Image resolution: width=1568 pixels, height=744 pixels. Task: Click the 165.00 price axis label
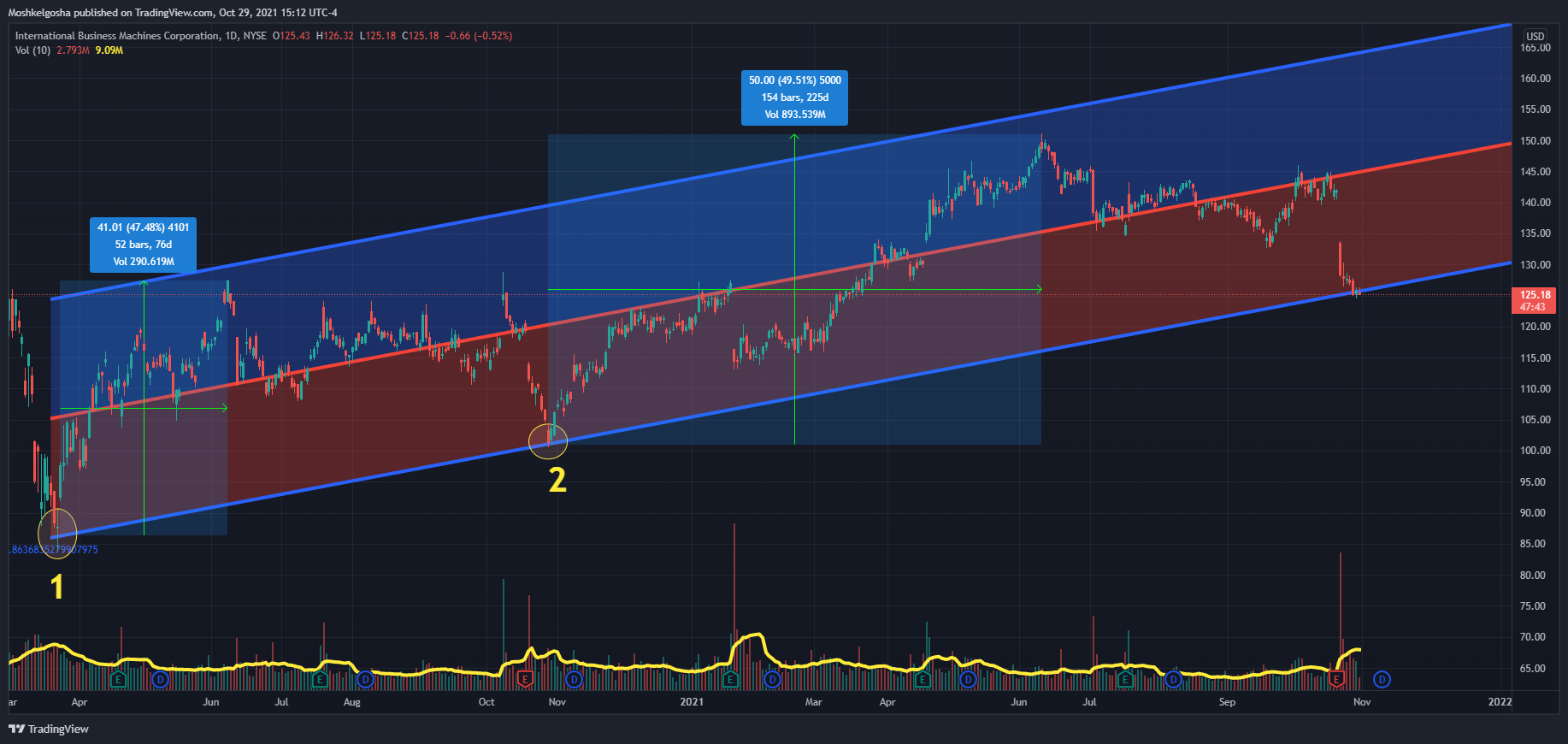point(1536,48)
